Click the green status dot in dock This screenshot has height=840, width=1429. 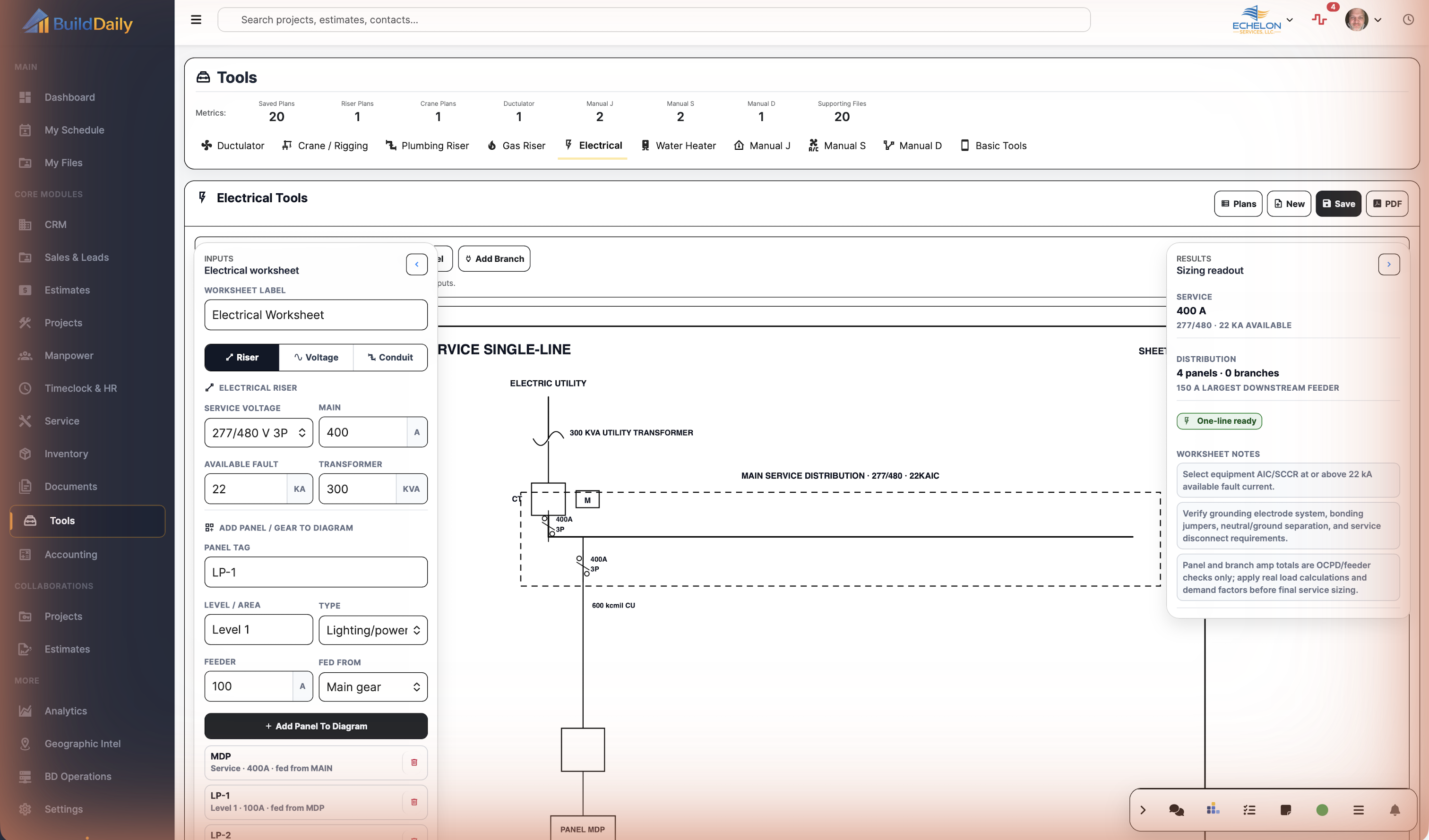coord(1322,810)
